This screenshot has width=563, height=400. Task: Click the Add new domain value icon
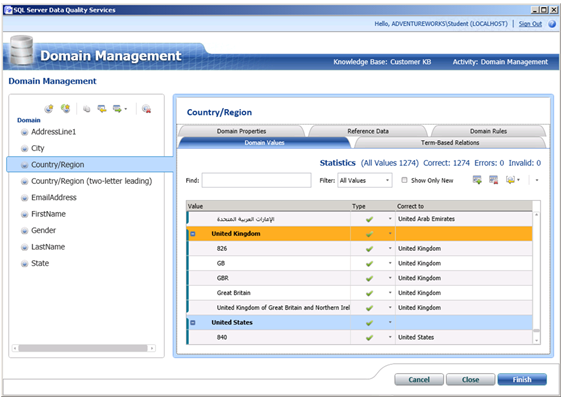[477, 180]
